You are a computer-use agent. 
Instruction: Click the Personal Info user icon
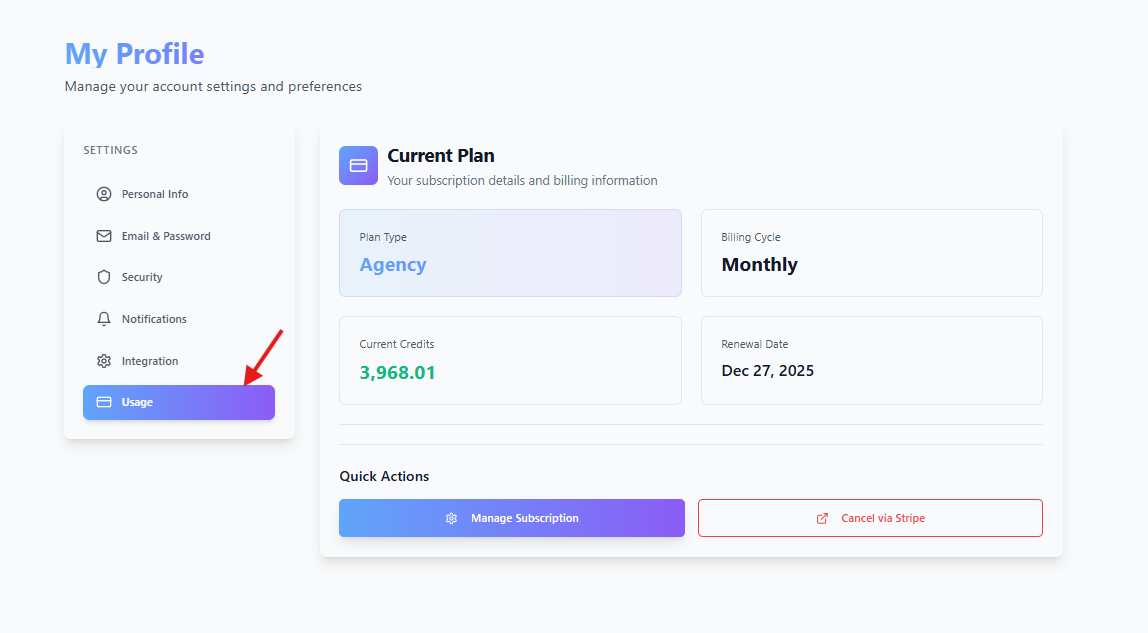point(104,194)
